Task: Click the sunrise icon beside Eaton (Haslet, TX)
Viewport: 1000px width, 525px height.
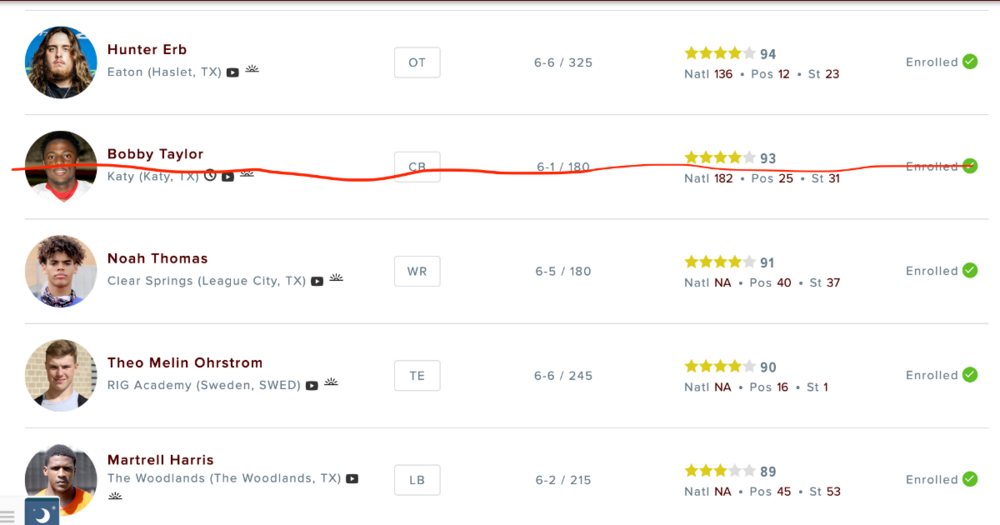Action: coord(252,71)
